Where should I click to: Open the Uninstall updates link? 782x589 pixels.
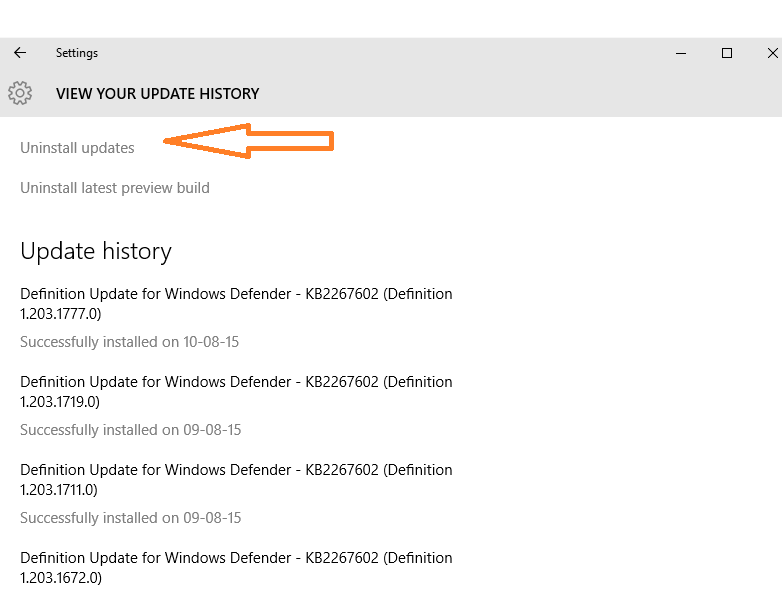(77, 148)
